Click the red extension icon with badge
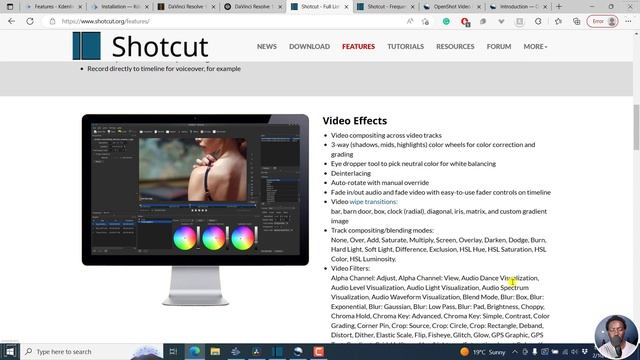 (x=465, y=22)
